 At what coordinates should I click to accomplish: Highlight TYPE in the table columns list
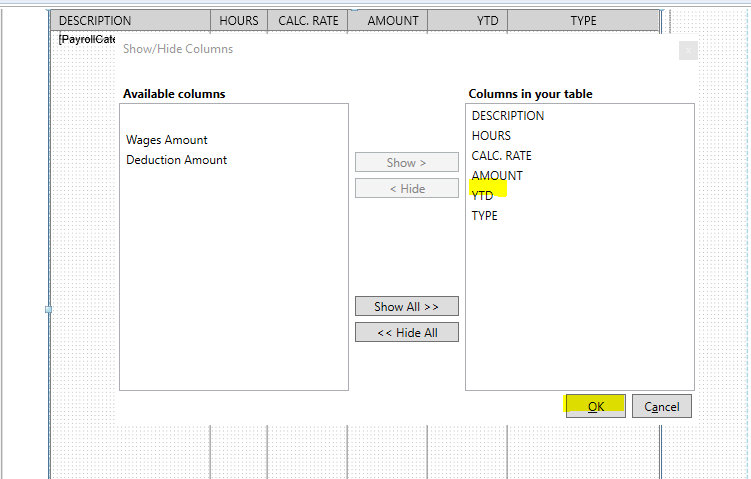point(484,216)
